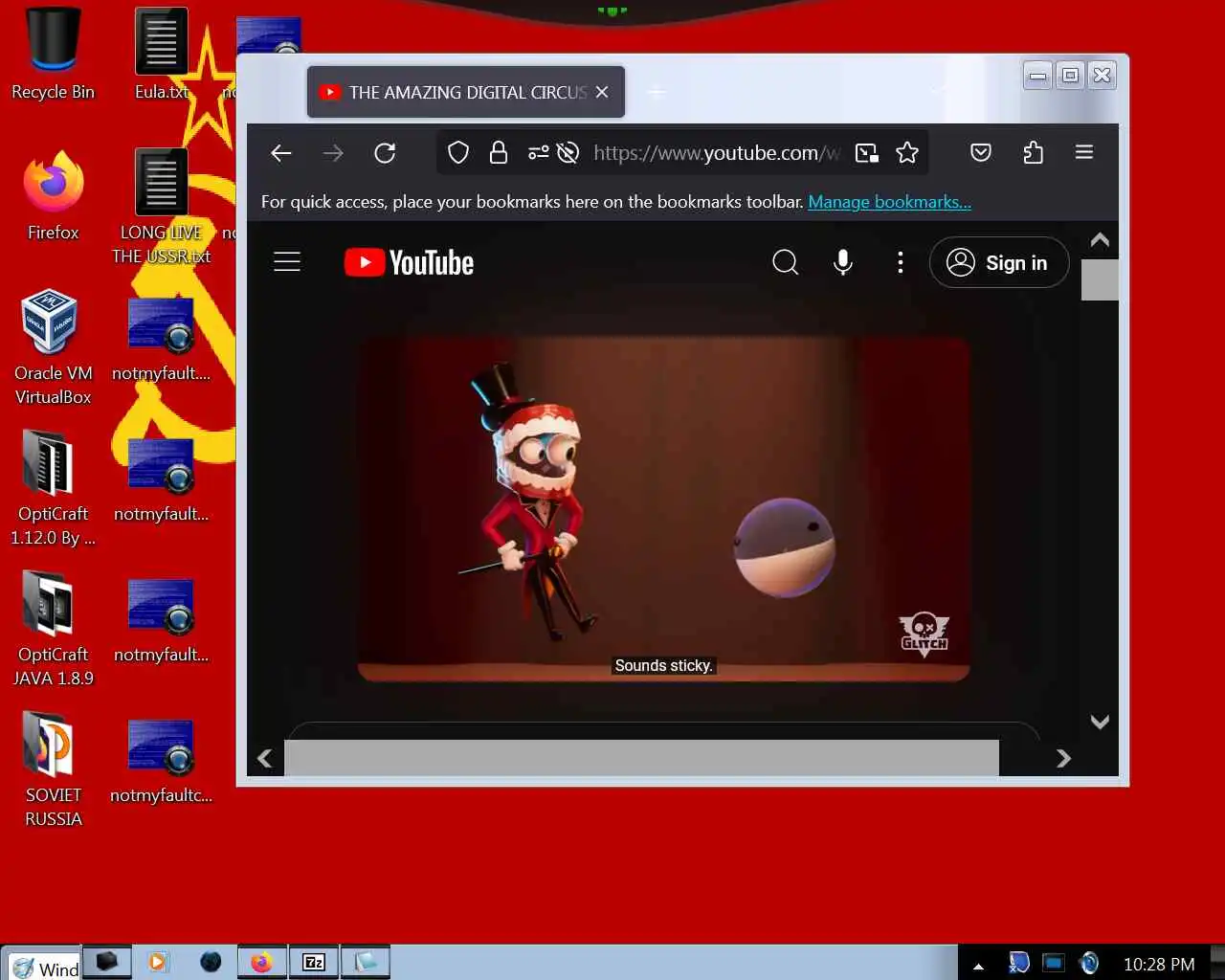Screen dimensions: 1225x980
Task: Click the blocked autoplay crossed-eye icon
Action: click(x=568, y=153)
